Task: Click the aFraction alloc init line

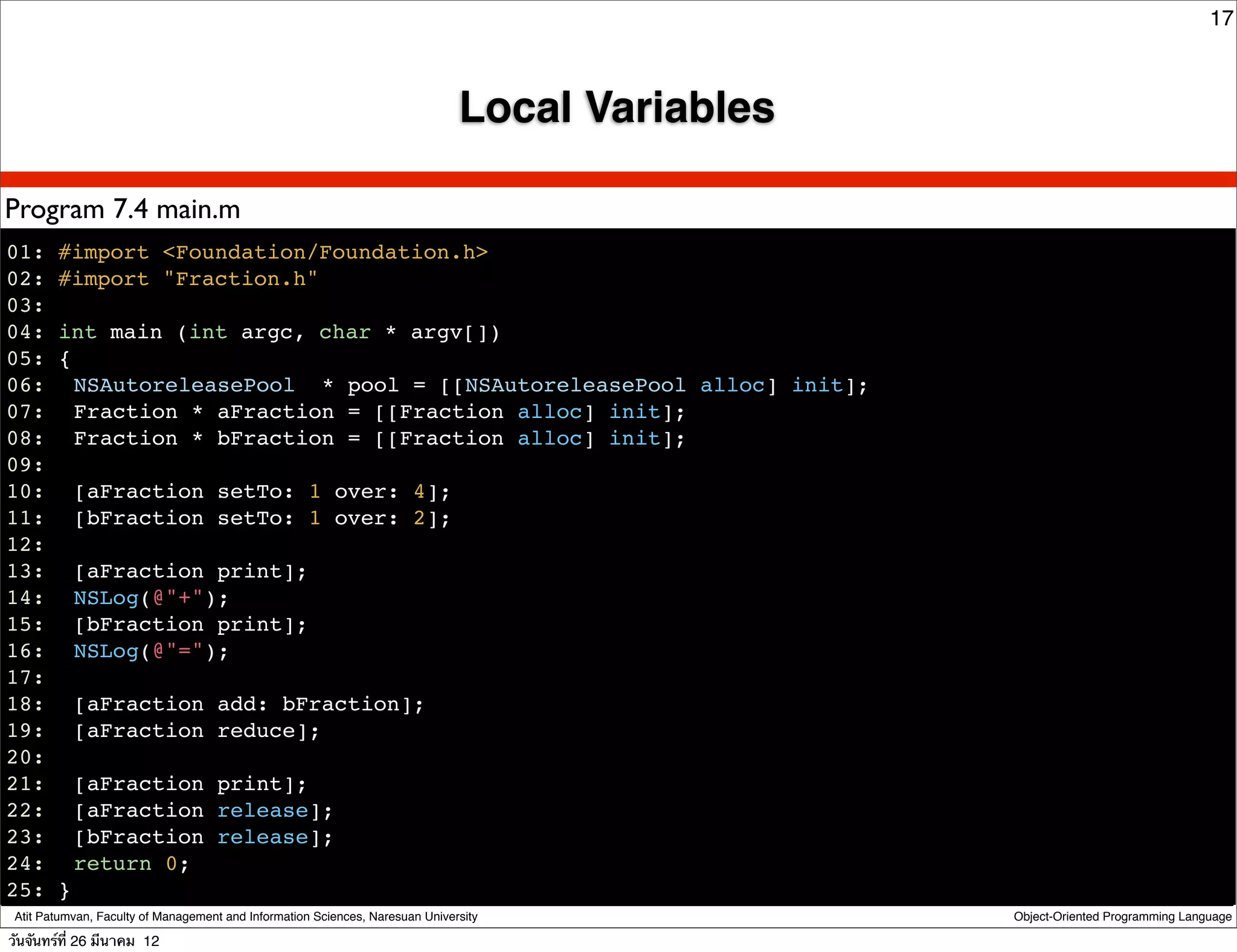Action: point(379,412)
